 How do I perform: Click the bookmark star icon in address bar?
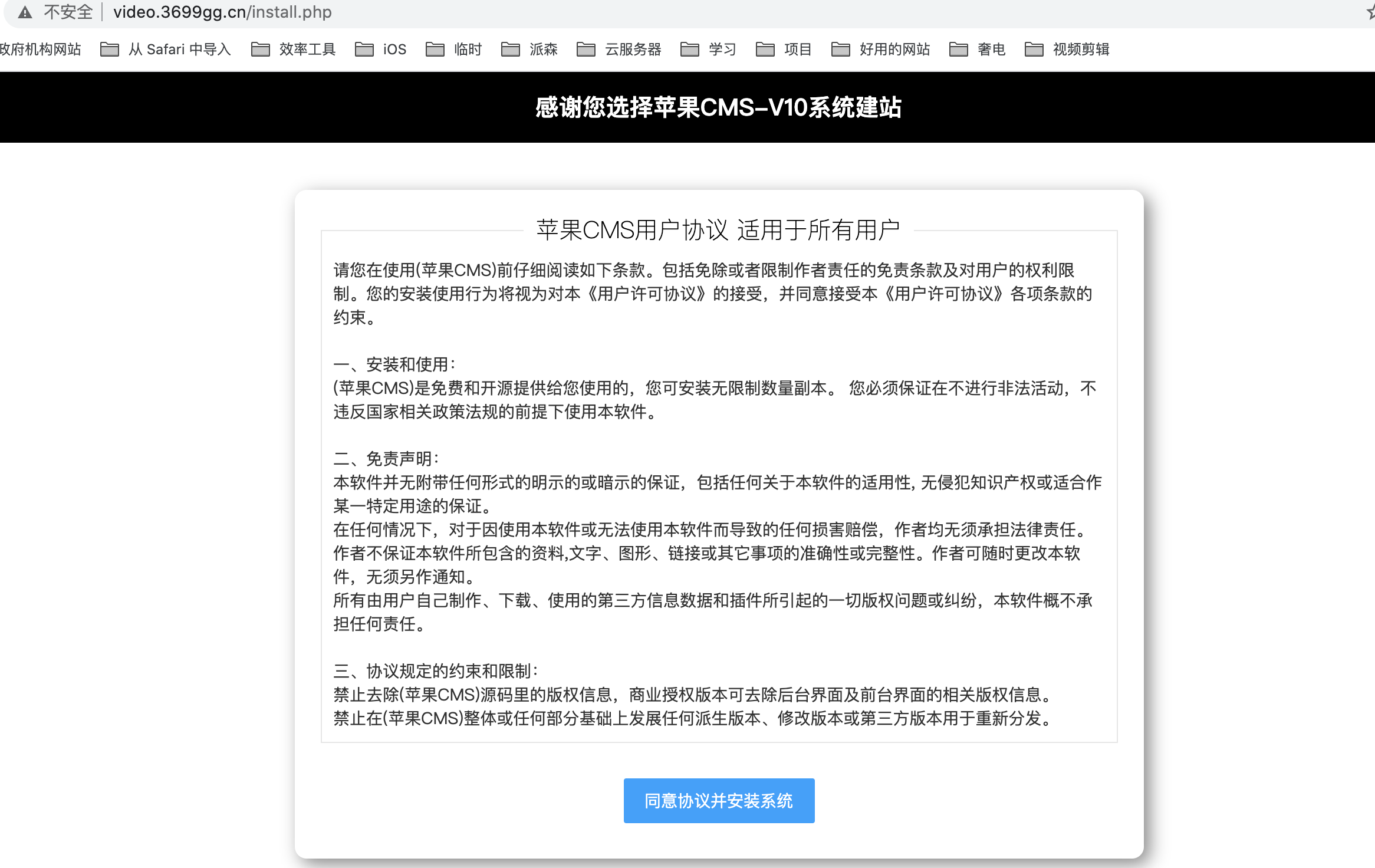pyautogui.click(x=1370, y=12)
